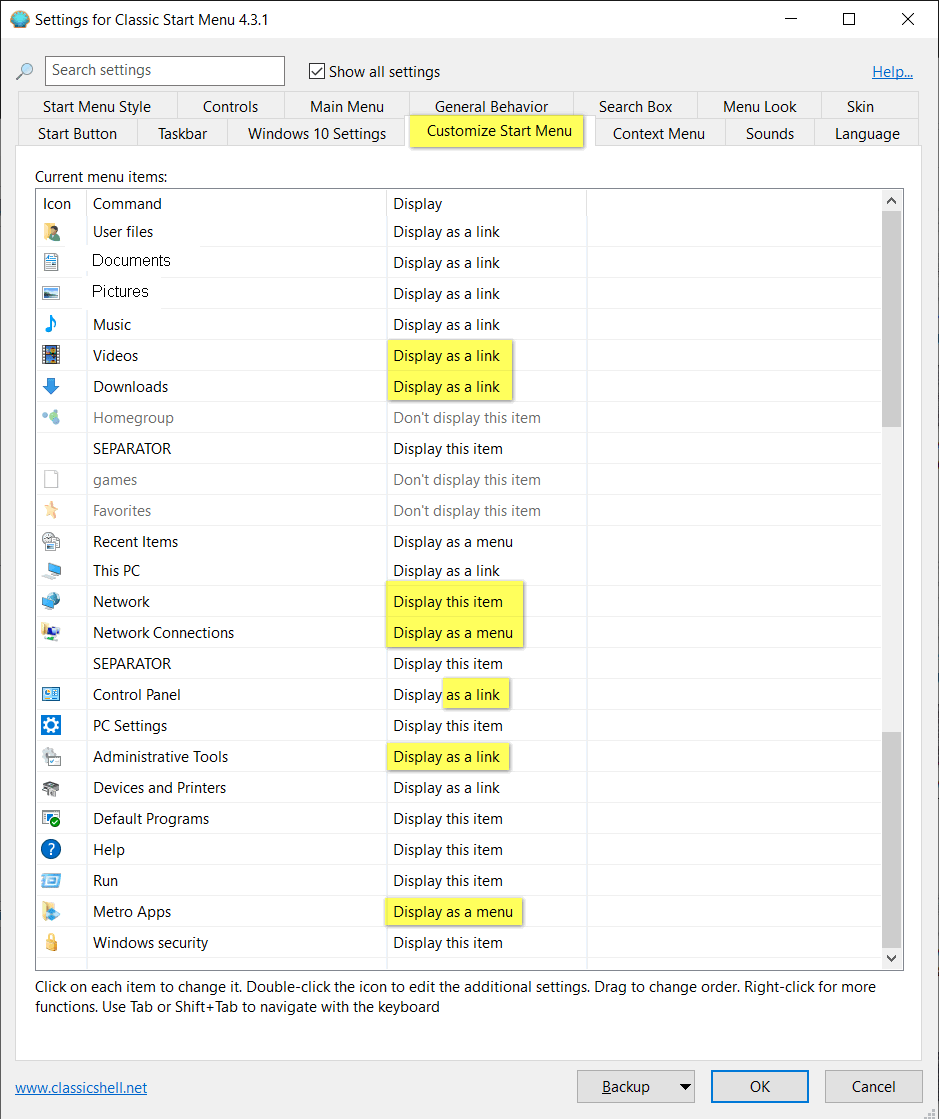Click the Favorites star icon

(x=51, y=510)
